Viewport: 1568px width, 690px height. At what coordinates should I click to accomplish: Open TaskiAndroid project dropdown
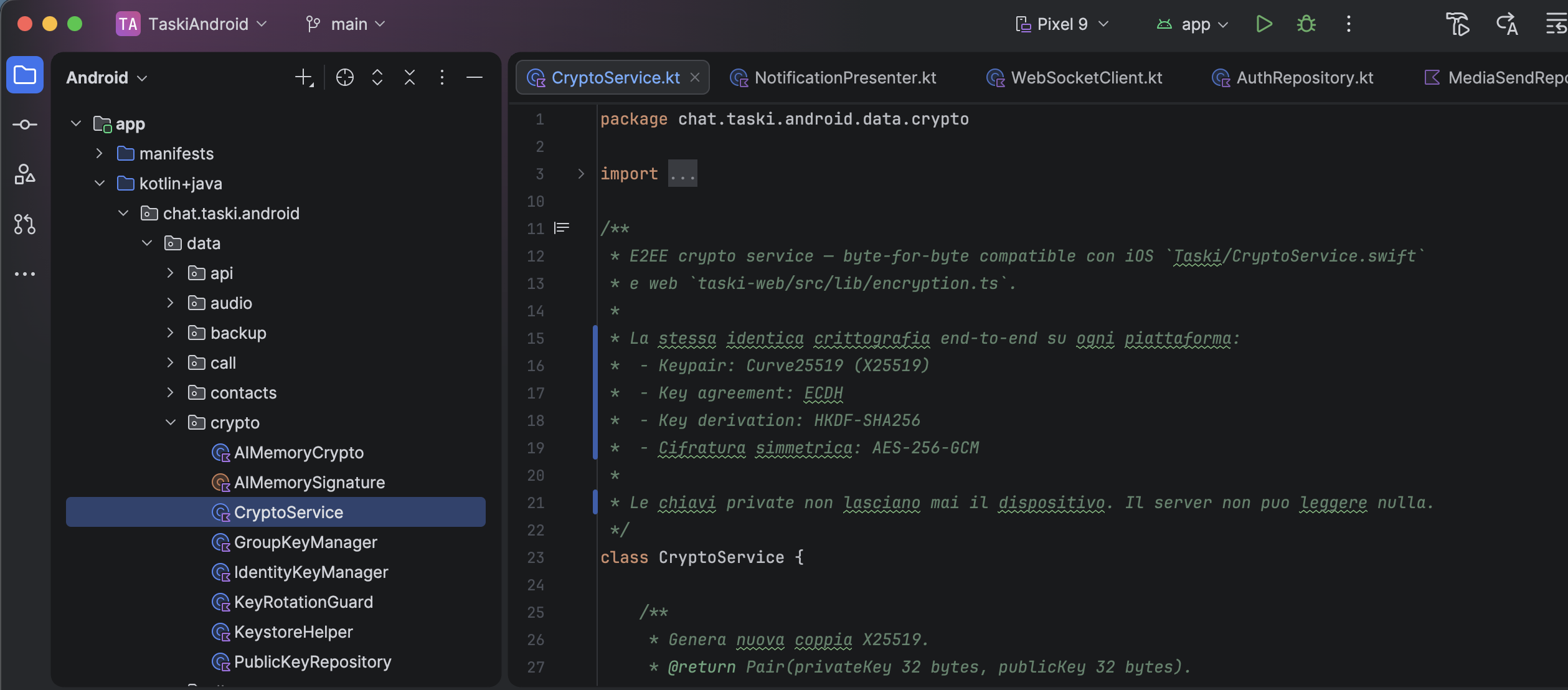point(192,24)
